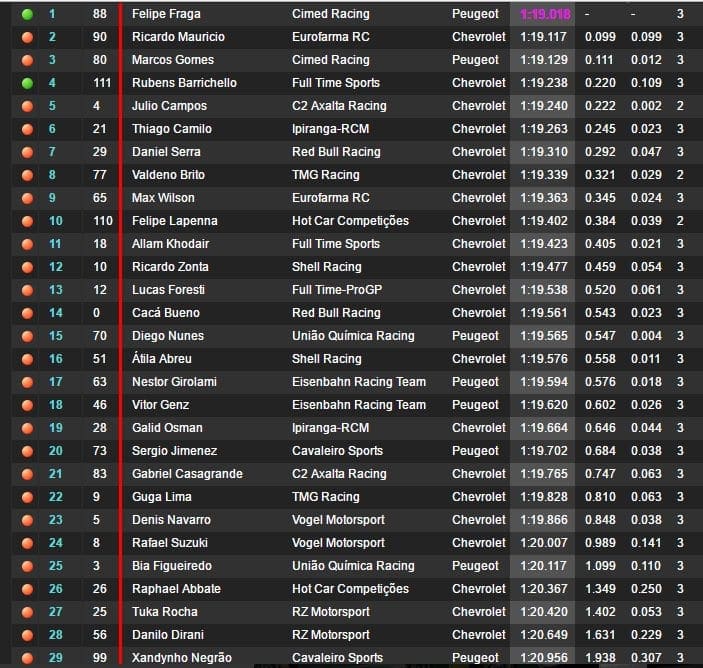Select Peugeot manufacturer in Diego Nunes row
The height and width of the screenshot is (668, 703).
475,336
